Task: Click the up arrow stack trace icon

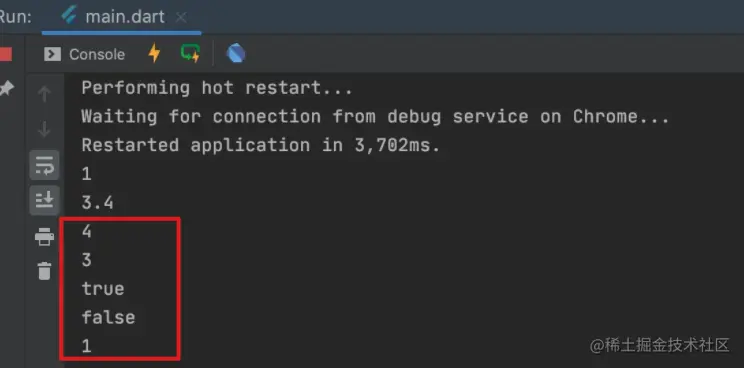Action: [x=44, y=94]
